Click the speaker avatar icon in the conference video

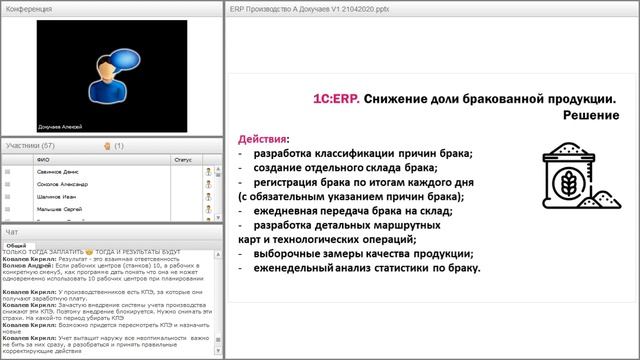(x=114, y=76)
